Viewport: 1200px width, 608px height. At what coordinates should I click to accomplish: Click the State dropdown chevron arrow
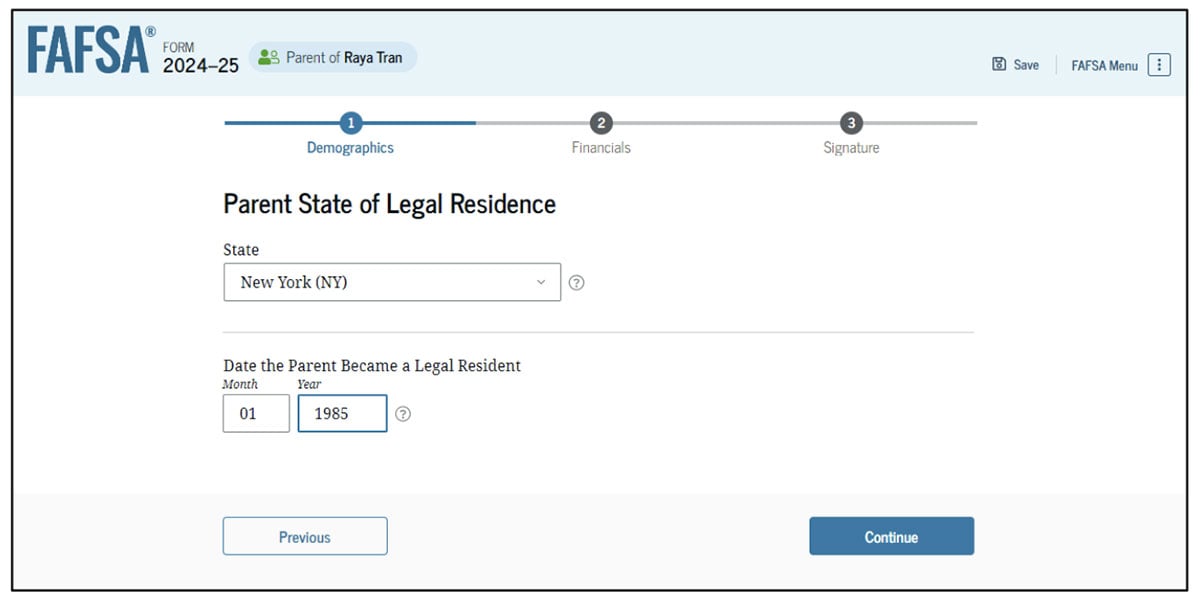[541, 282]
